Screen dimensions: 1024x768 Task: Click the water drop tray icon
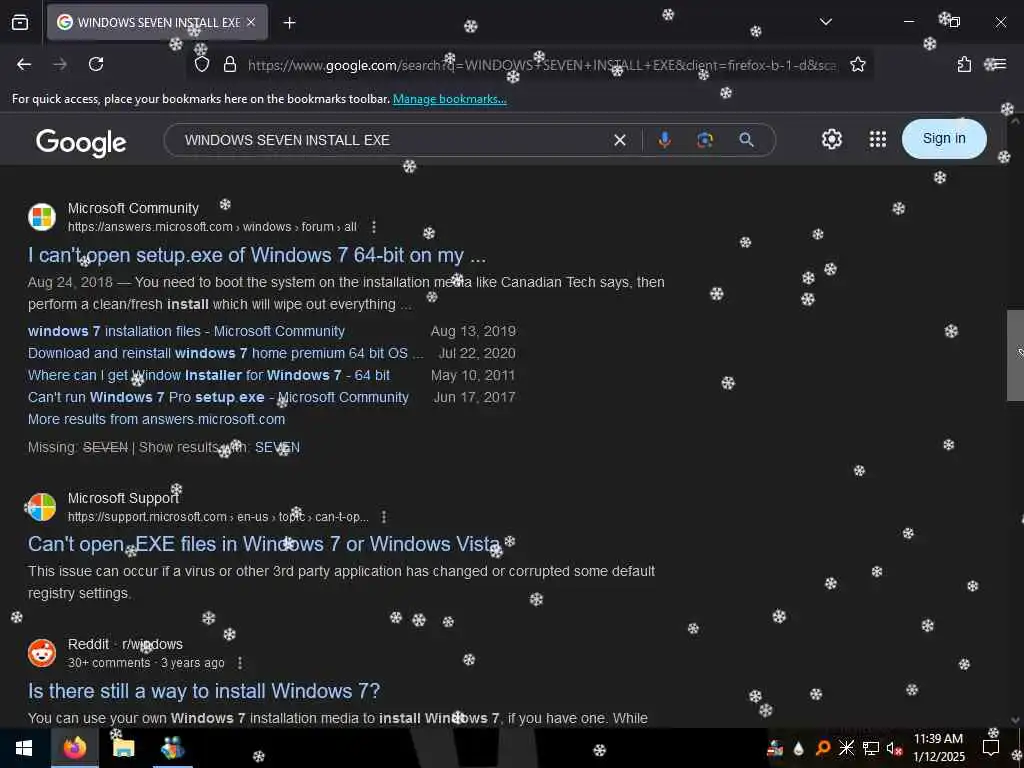click(x=798, y=748)
